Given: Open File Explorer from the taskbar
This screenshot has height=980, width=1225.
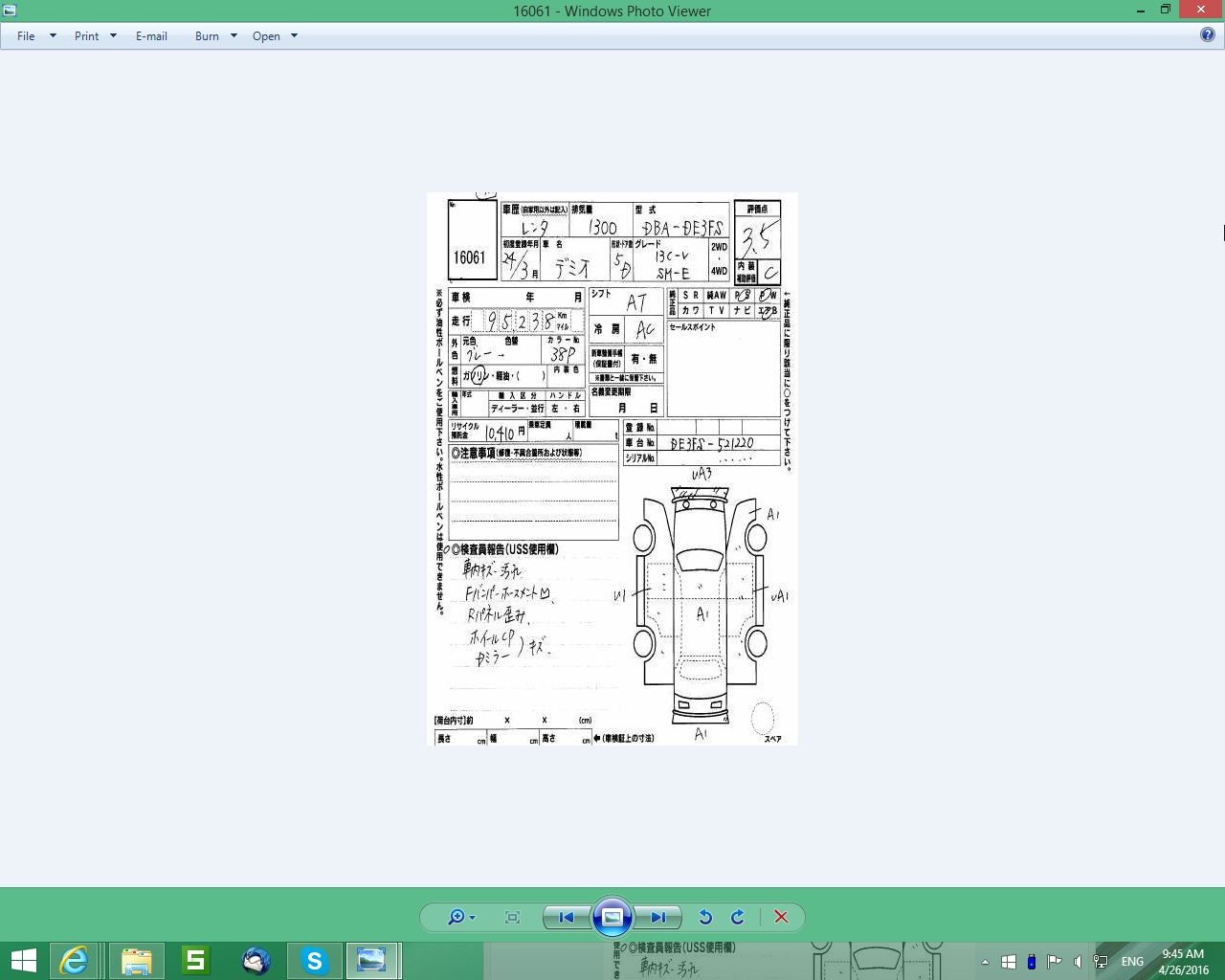Looking at the screenshot, I should (136, 960).
